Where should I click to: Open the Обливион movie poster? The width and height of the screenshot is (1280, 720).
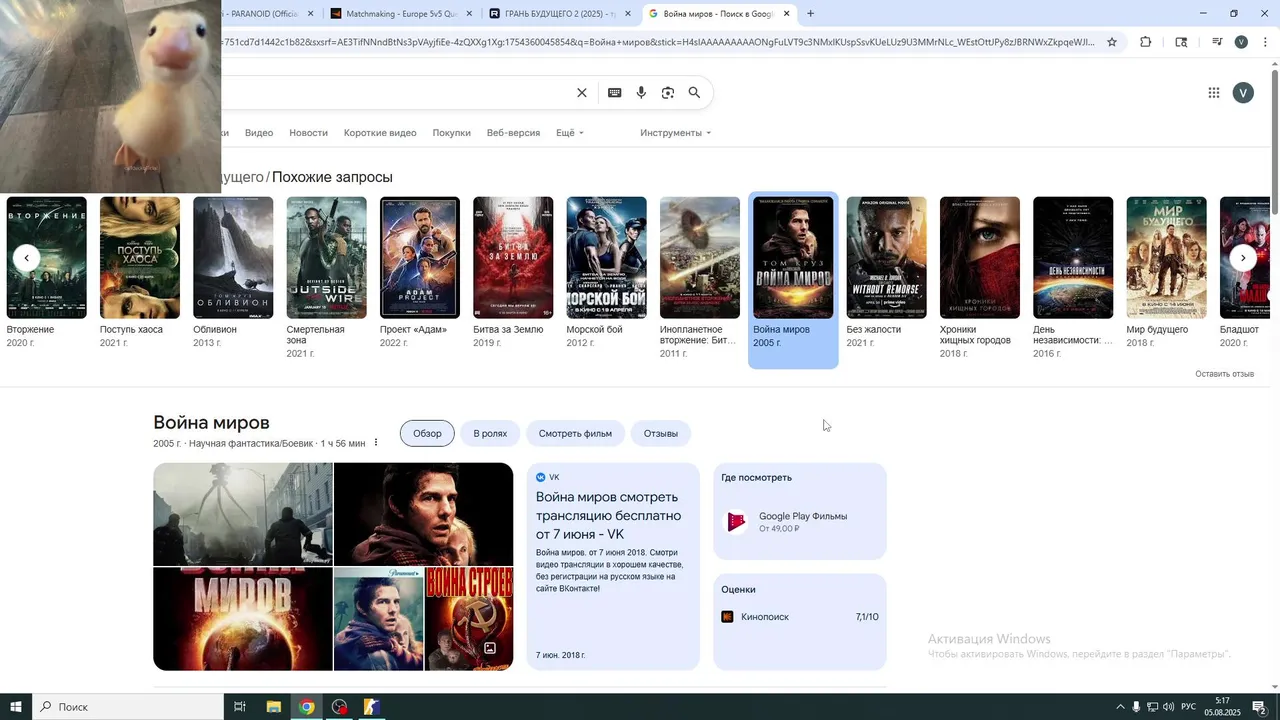[x=233, y=258]
